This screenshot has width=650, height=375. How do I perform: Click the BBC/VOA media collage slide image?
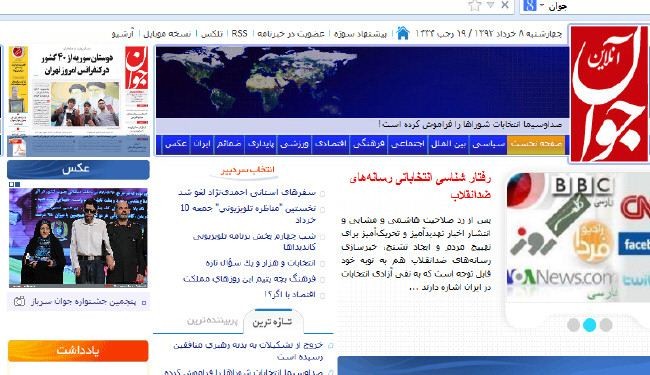click(x=577, y=236)
